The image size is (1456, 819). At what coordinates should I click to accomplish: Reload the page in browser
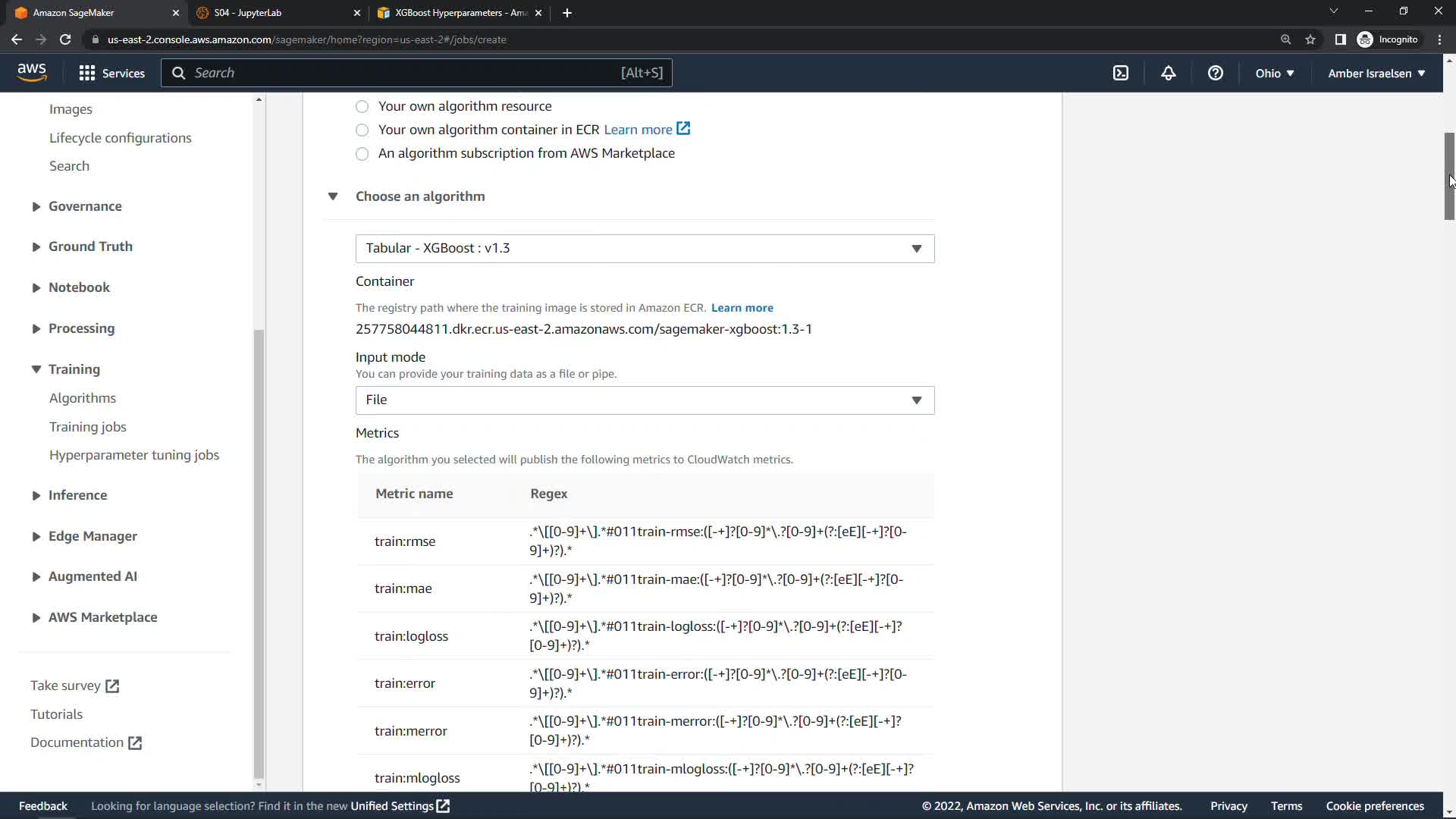(65, 39)
